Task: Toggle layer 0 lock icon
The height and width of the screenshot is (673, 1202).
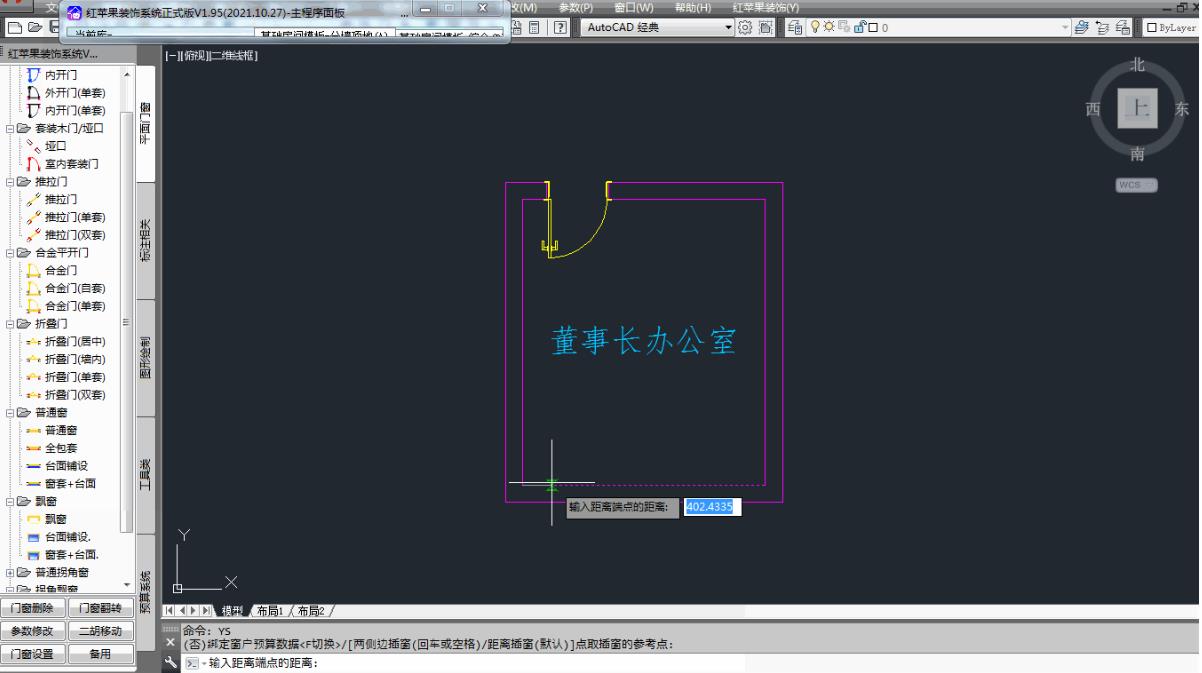Action: (x=859, y=28)
